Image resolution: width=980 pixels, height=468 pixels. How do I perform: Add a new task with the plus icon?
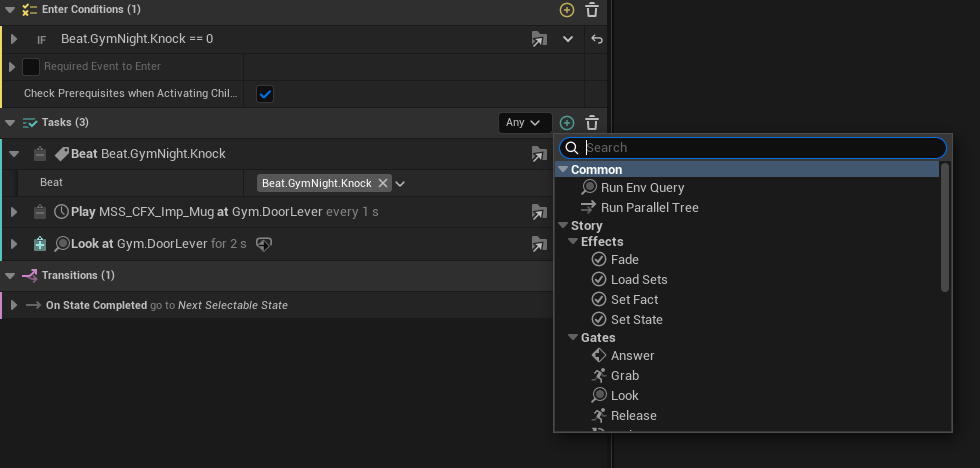coord(566,122)
